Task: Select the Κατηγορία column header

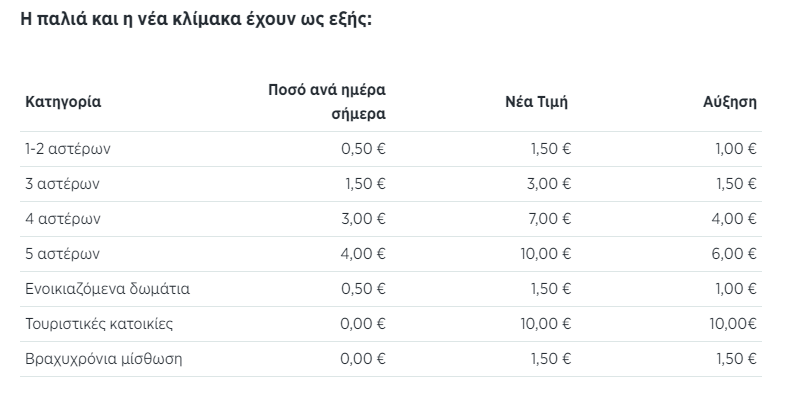Action: (63, 101)
